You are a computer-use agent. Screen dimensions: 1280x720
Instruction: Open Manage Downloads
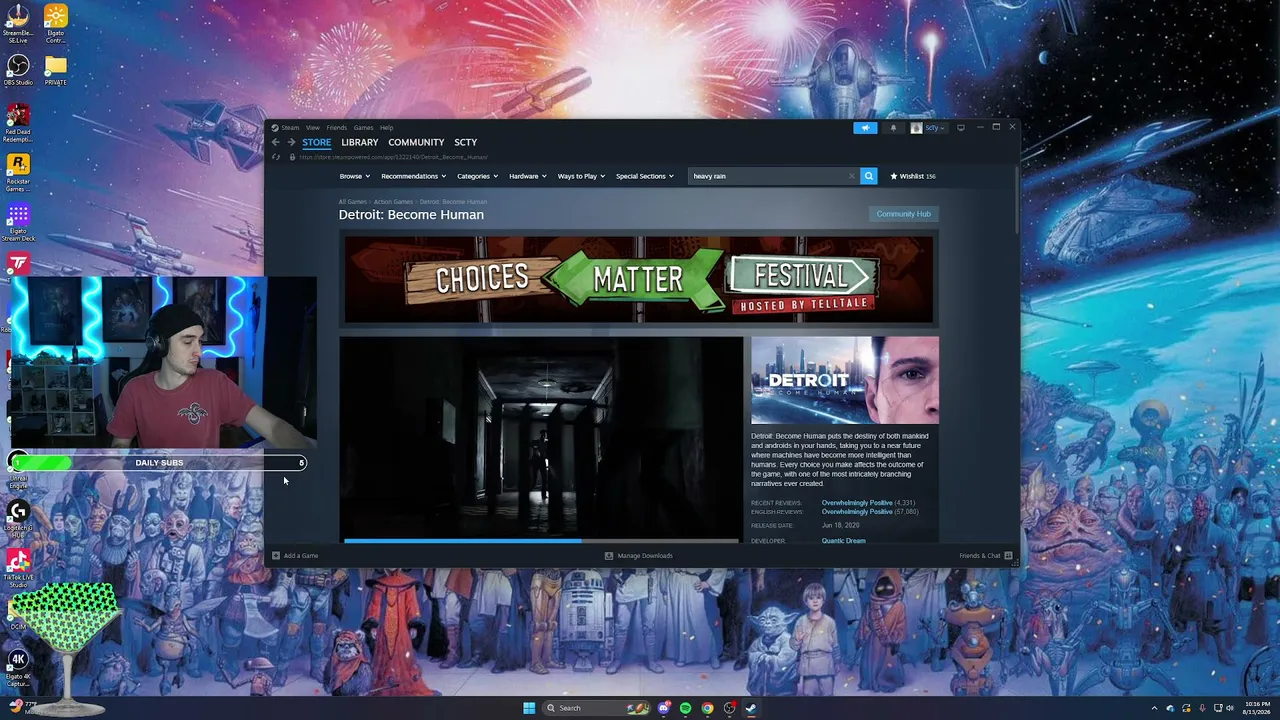(x=639, y=556)
